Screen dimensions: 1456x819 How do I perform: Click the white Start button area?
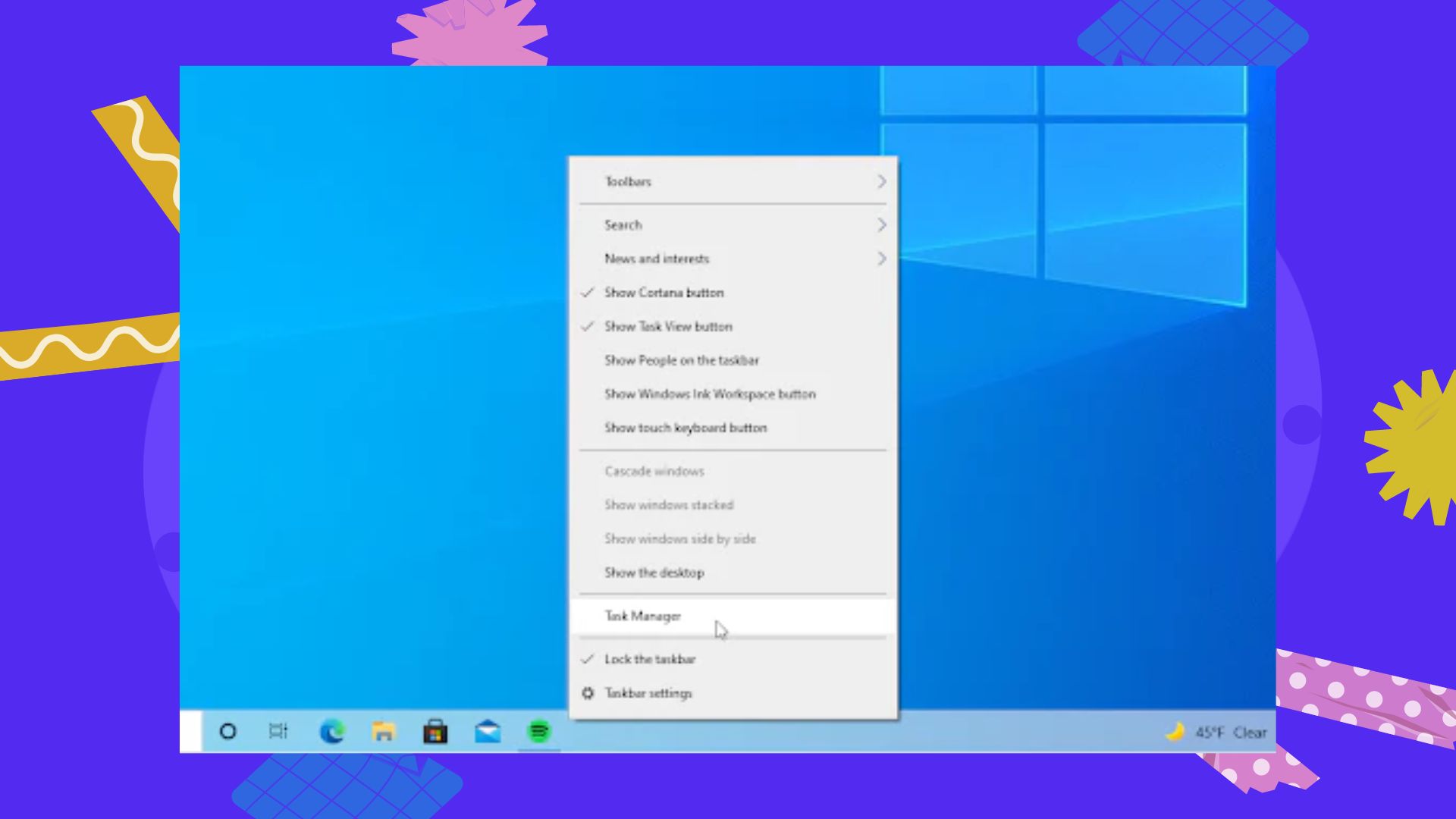[191, 731]
